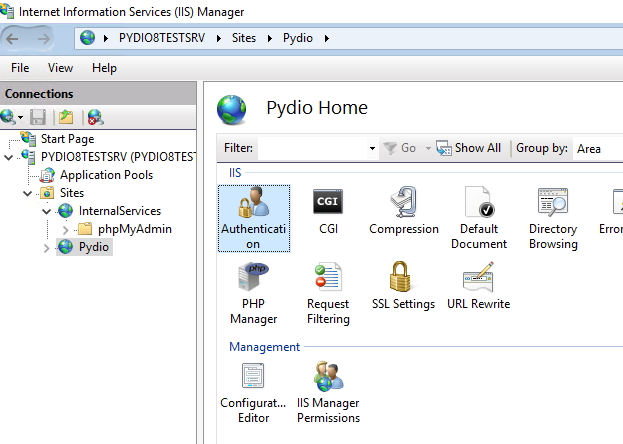The height and width of the screenshot is (444, 623).
Task: Open the CGI feature
Action: click(328, 212)
